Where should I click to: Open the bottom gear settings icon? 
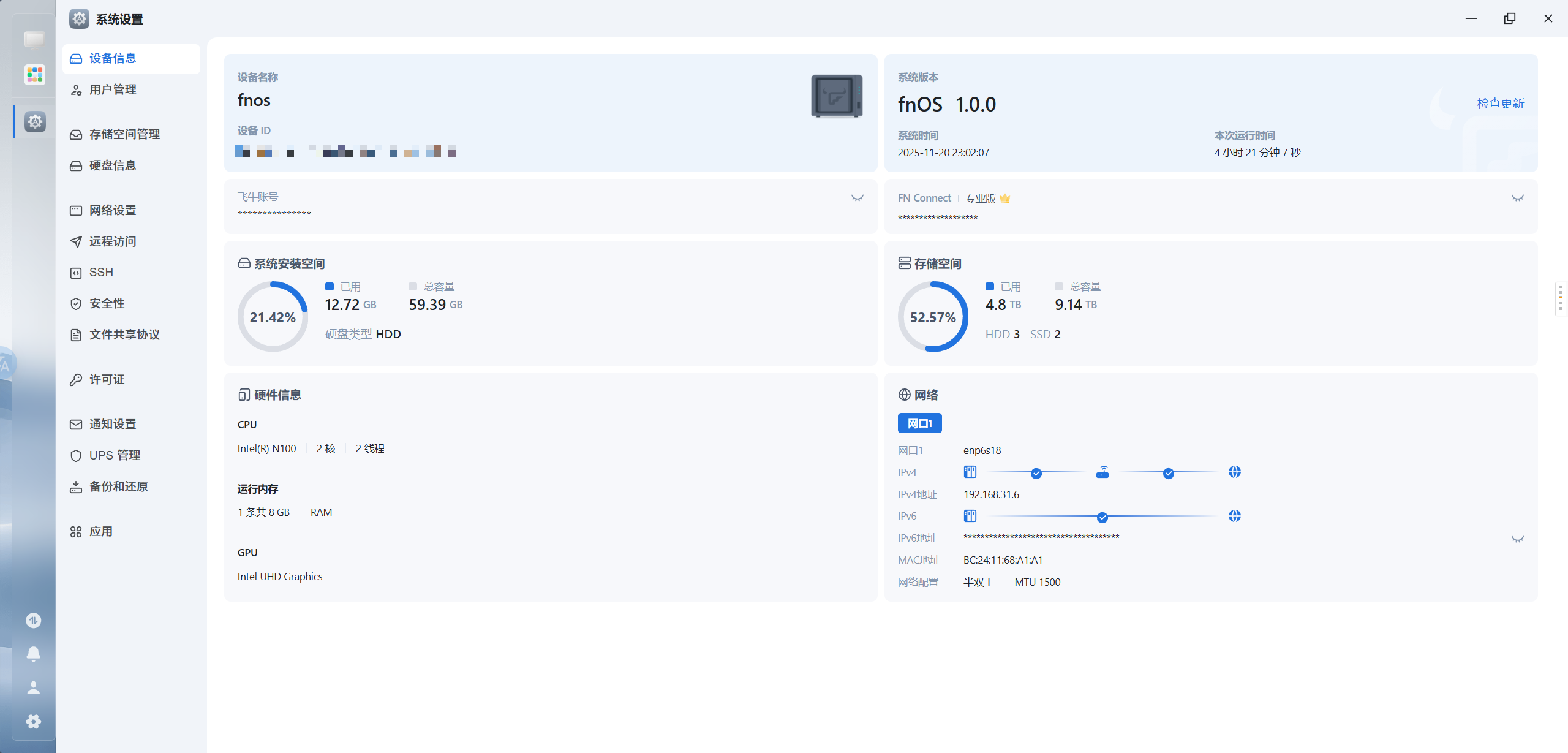coord(34,721)
